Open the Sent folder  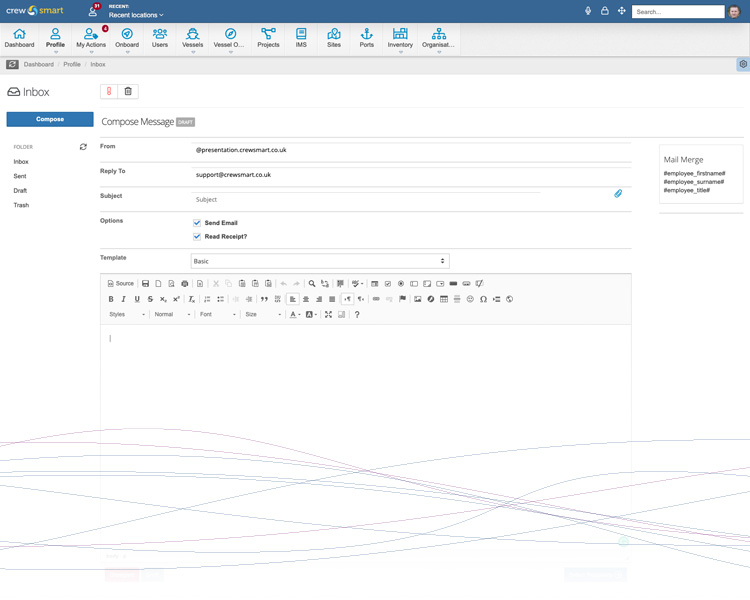20,176
